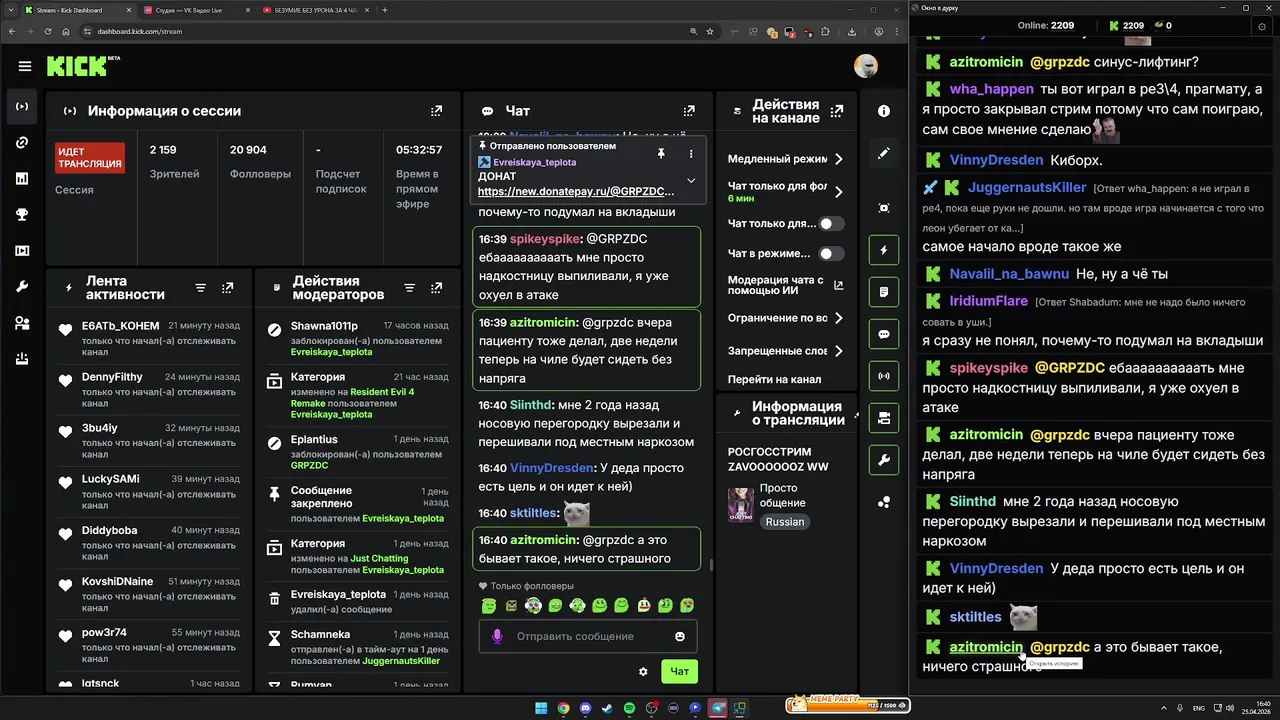Open pinned message three-dot options

(691, 153)
